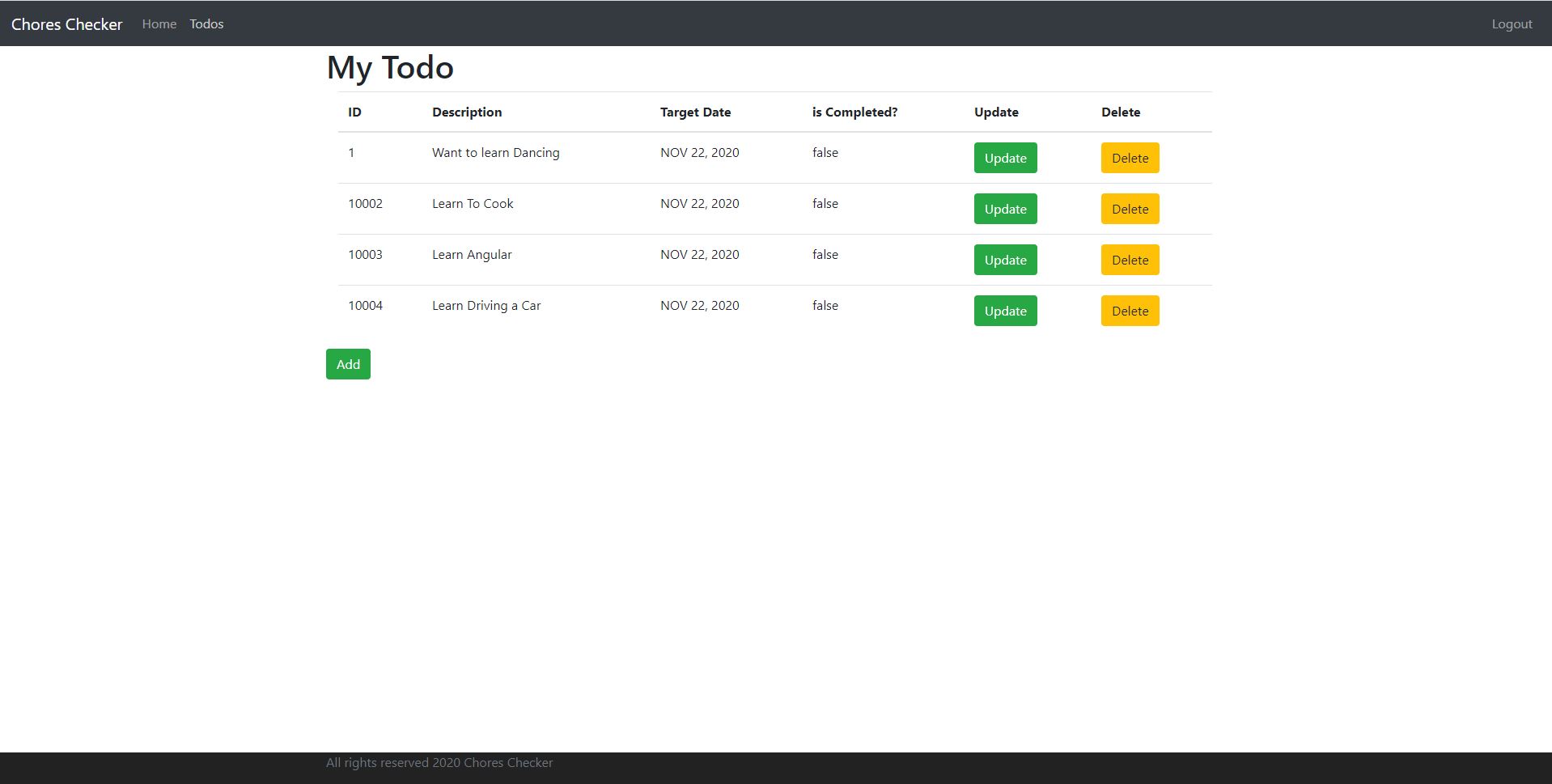Viewport: 1552px width, 784px height.
Task: Select the 'Learn Driving a Car' description text
Action: point(486,306)
